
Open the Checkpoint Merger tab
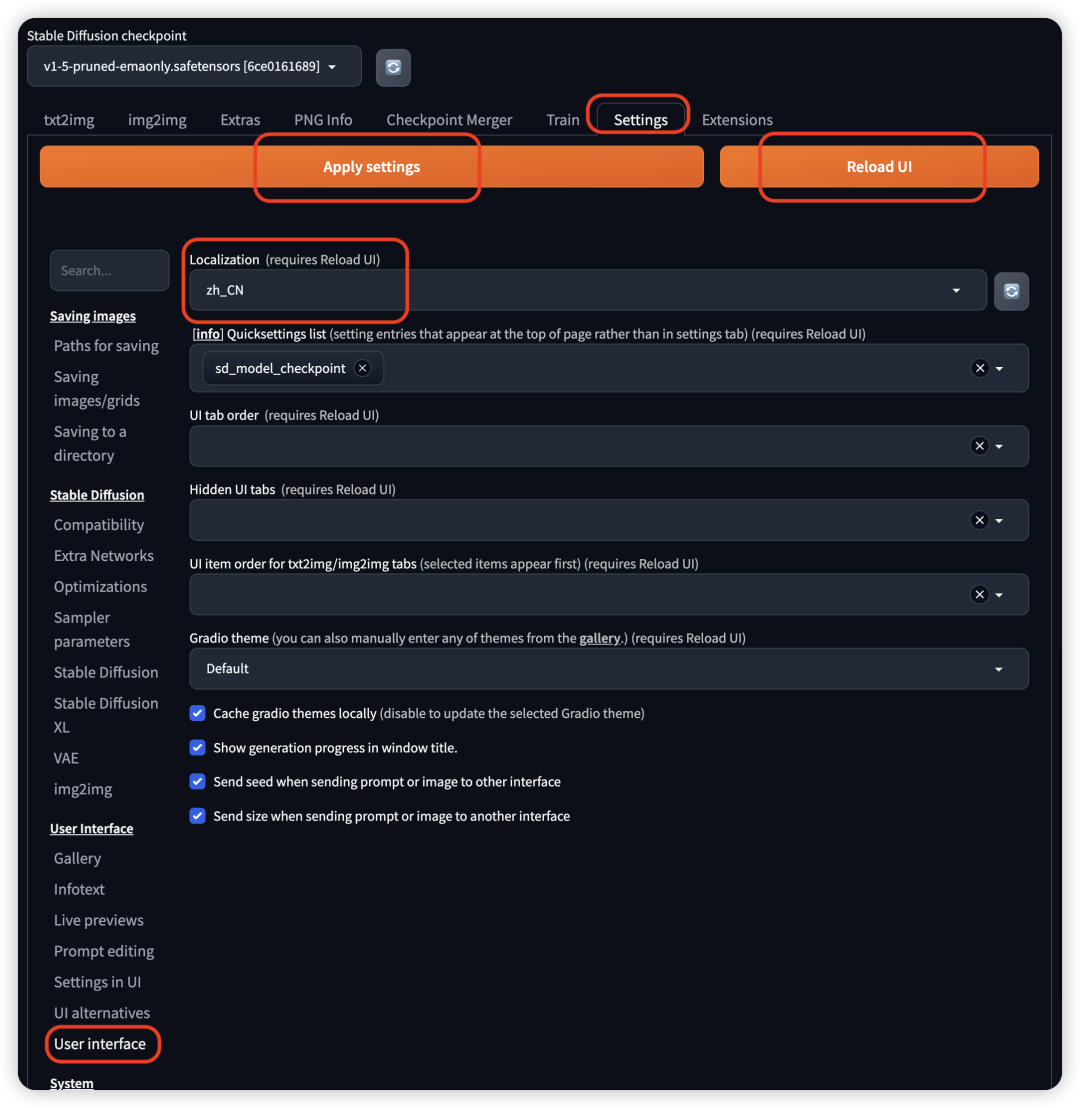click(x=449, y=119)
